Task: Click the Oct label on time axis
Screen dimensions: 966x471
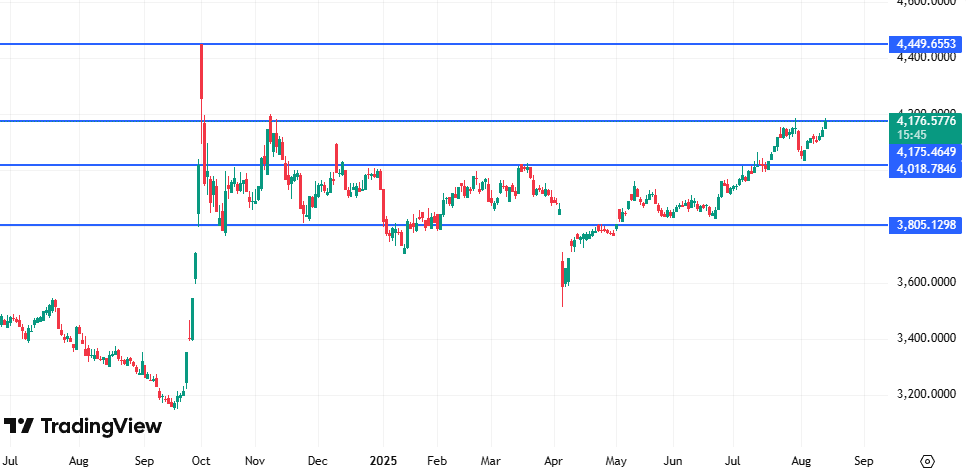Action: (201, 461)
